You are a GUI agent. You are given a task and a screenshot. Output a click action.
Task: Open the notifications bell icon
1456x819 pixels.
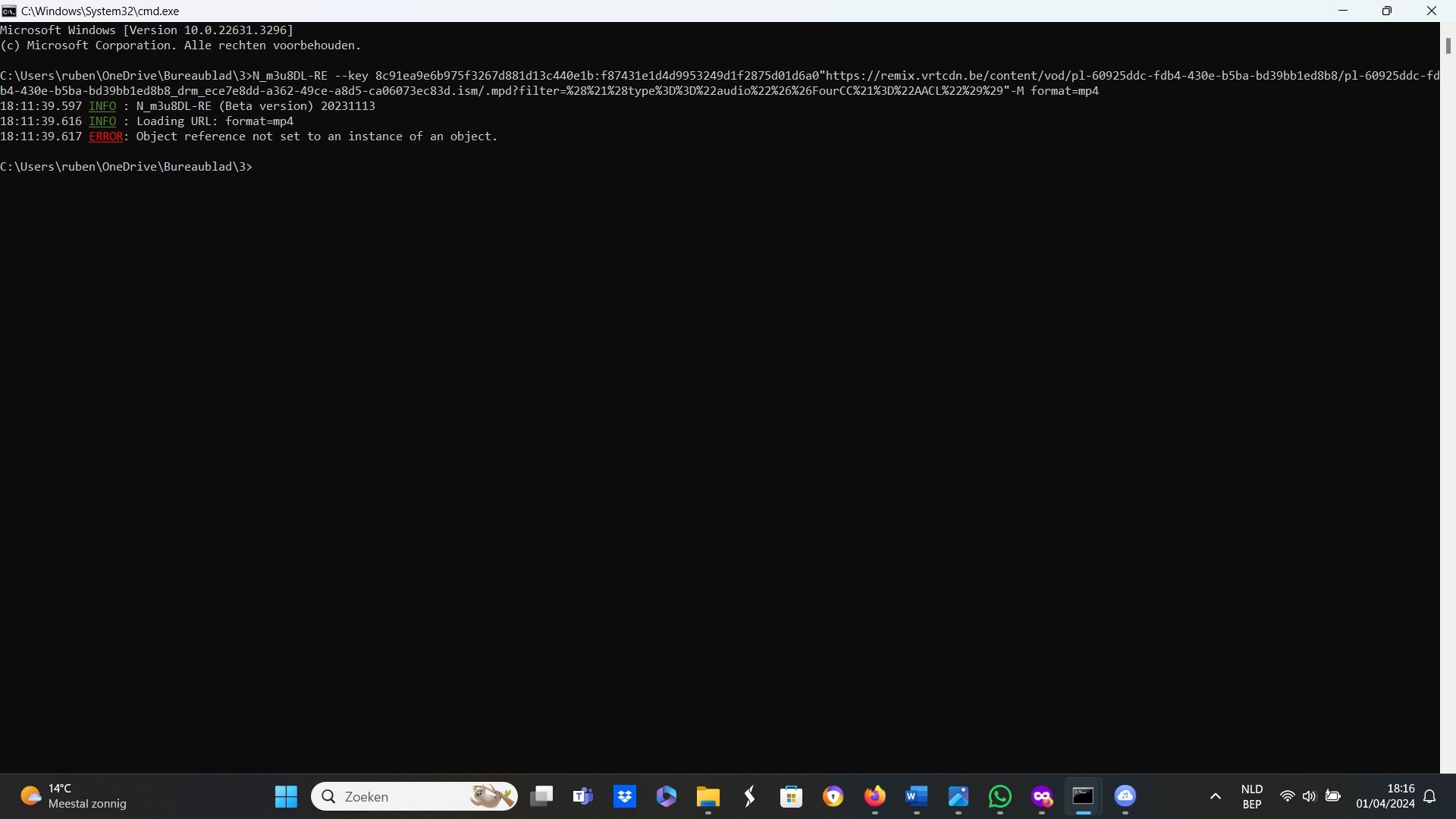point(1430,796)
